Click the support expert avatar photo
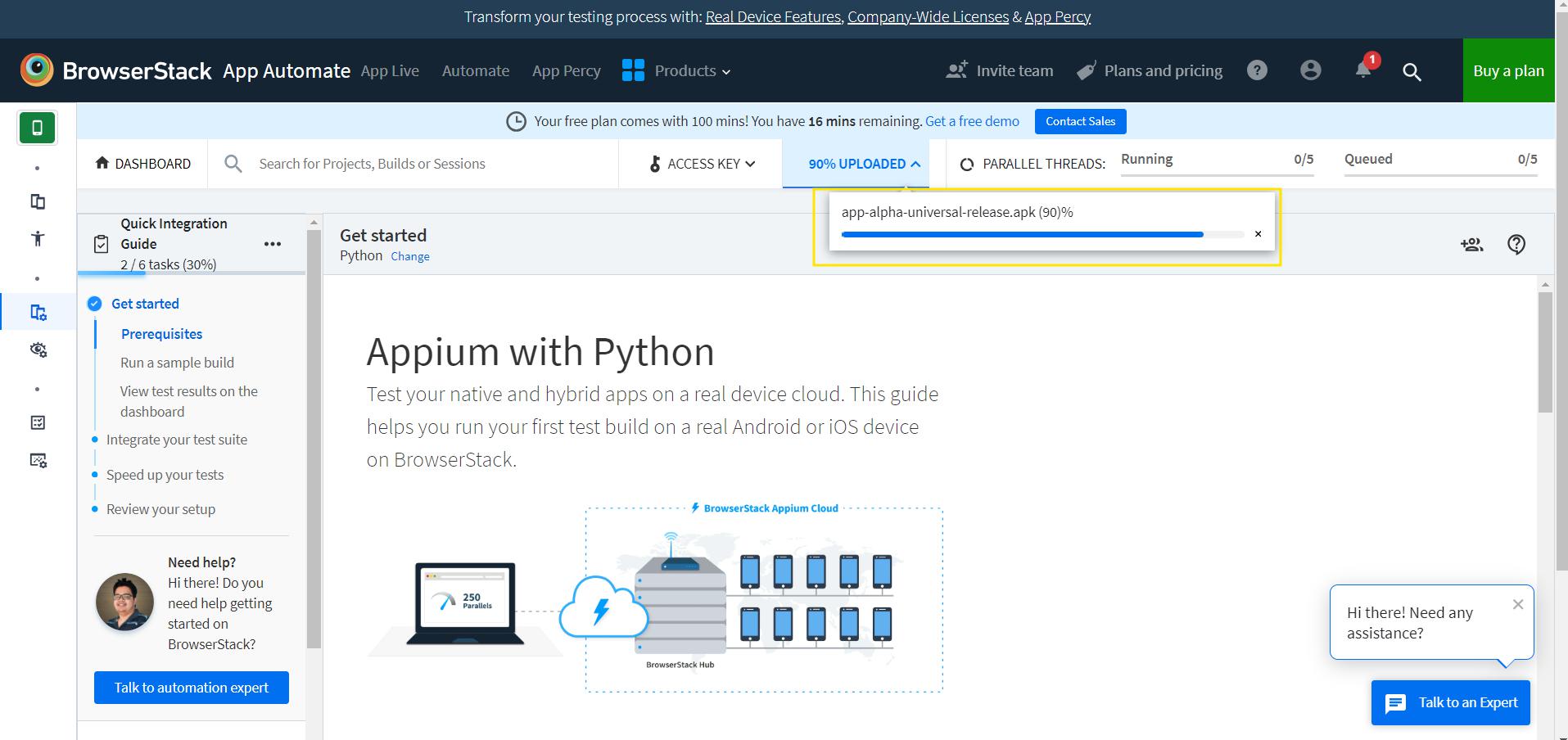This screenshot has height=740, width=1568. click(124, 602)
